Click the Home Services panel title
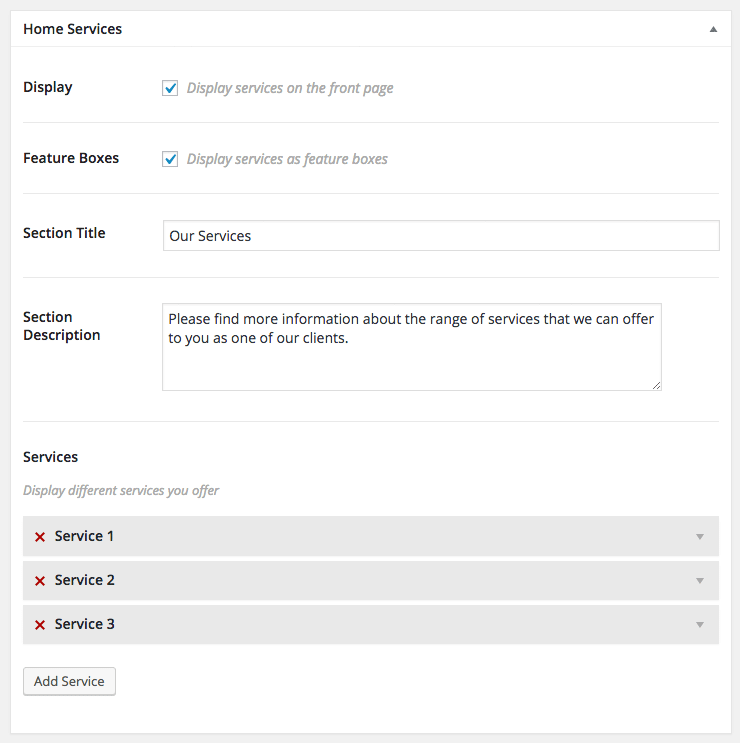The image size is (740, 743). 72,29
